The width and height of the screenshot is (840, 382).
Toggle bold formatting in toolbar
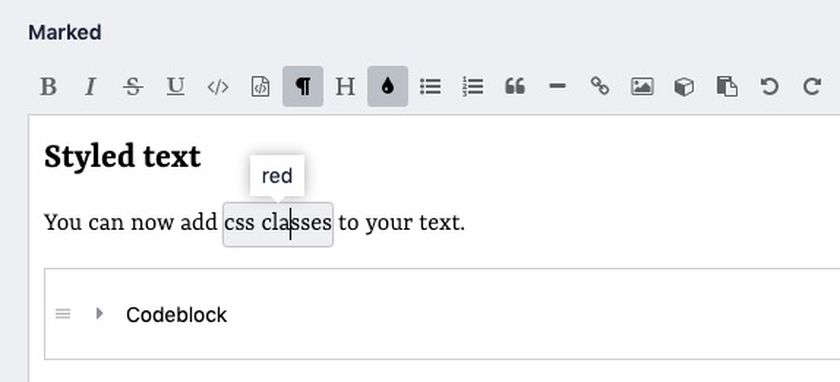click(x=48, y=86)
